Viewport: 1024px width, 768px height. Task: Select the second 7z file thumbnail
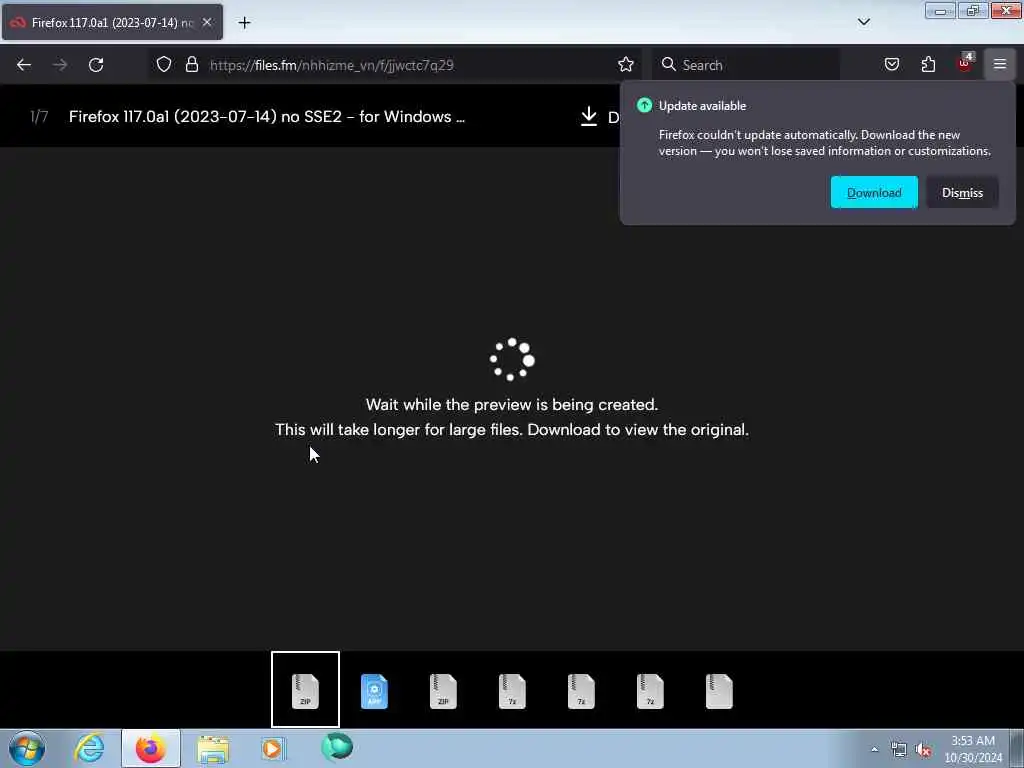point(581,692)
